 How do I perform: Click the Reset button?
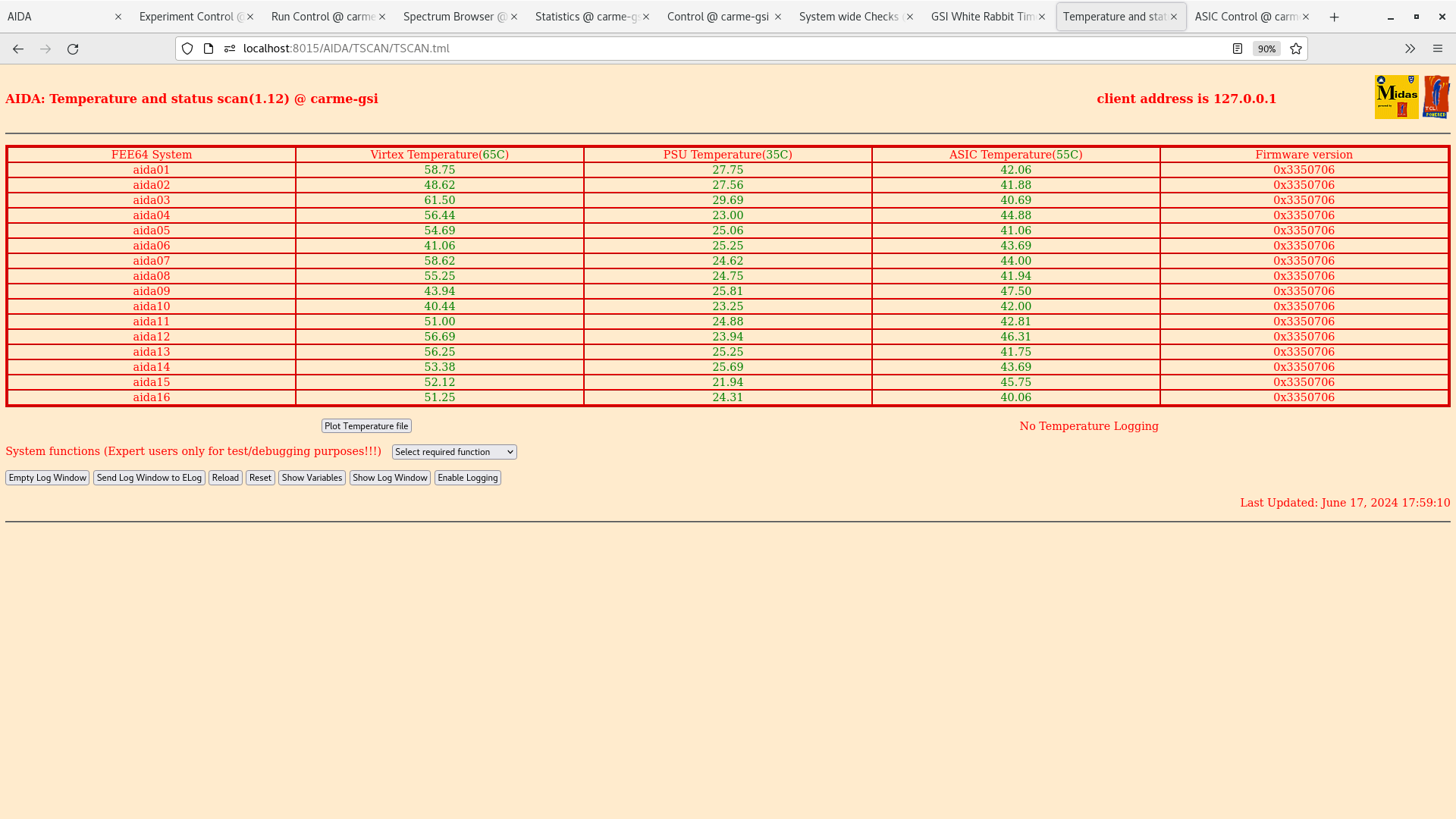[x=260, y=477]
